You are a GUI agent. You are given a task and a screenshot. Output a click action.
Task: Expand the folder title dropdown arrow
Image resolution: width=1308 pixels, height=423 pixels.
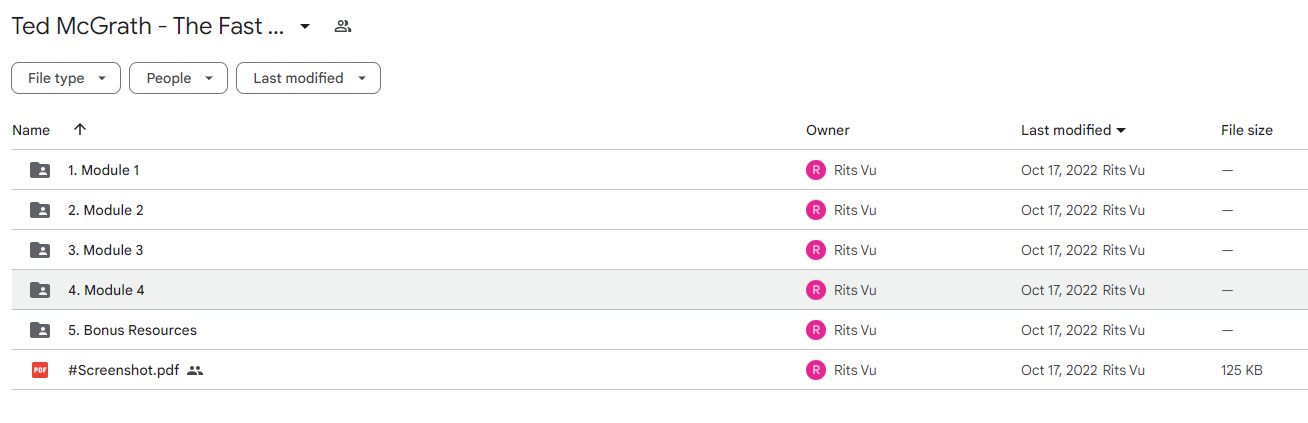coord(305,26)
